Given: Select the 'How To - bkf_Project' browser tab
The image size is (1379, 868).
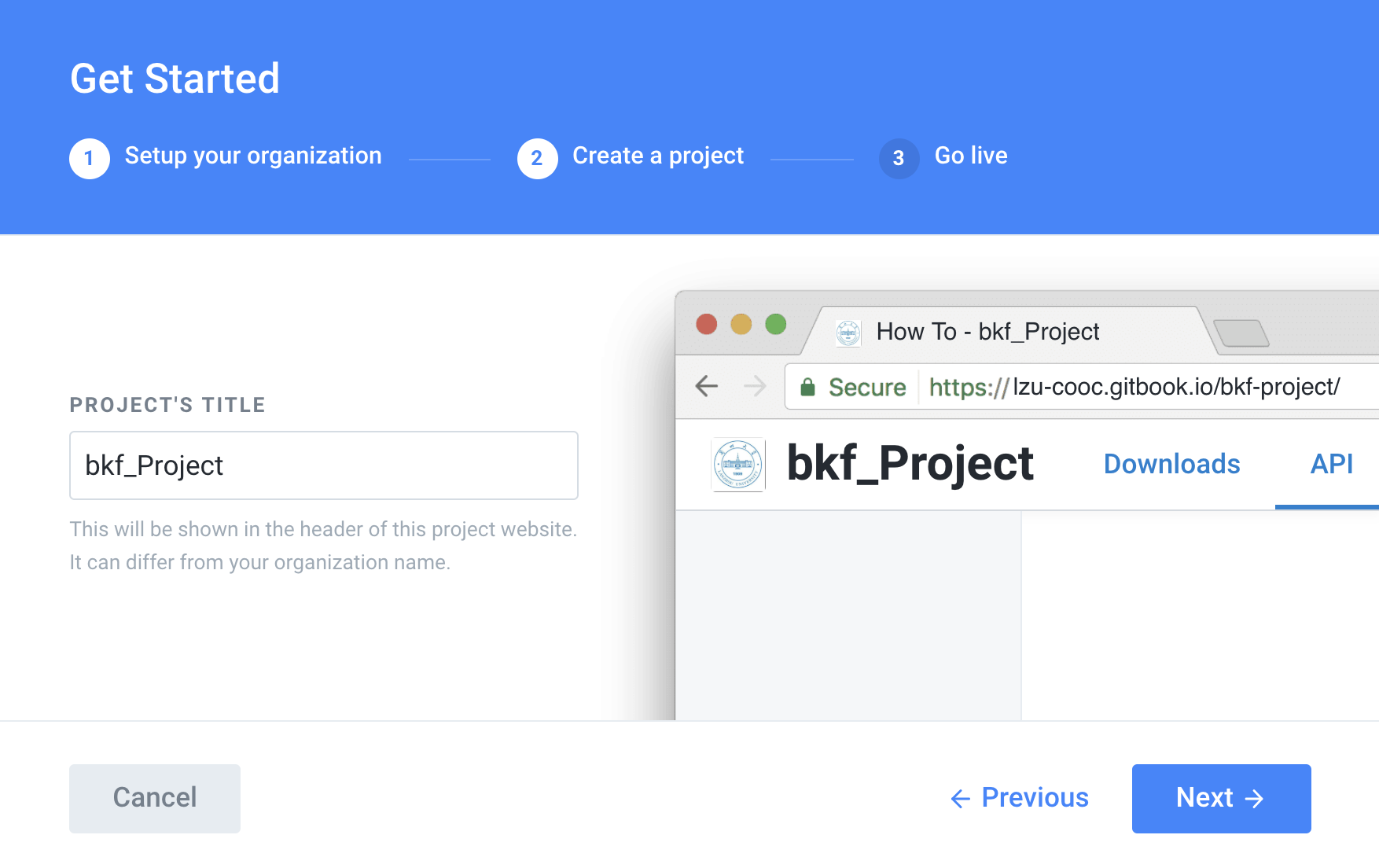Looking at the screenshot, I should [x=987, y=332].
